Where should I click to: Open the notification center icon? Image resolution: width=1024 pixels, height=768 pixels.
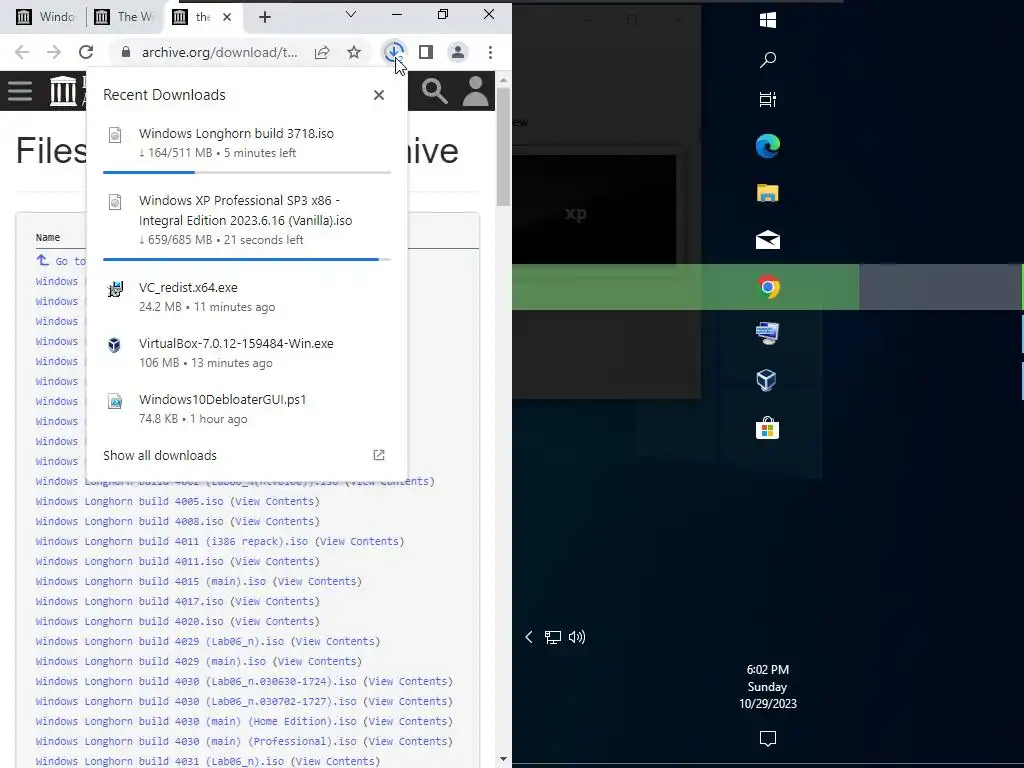coord(768,739)
